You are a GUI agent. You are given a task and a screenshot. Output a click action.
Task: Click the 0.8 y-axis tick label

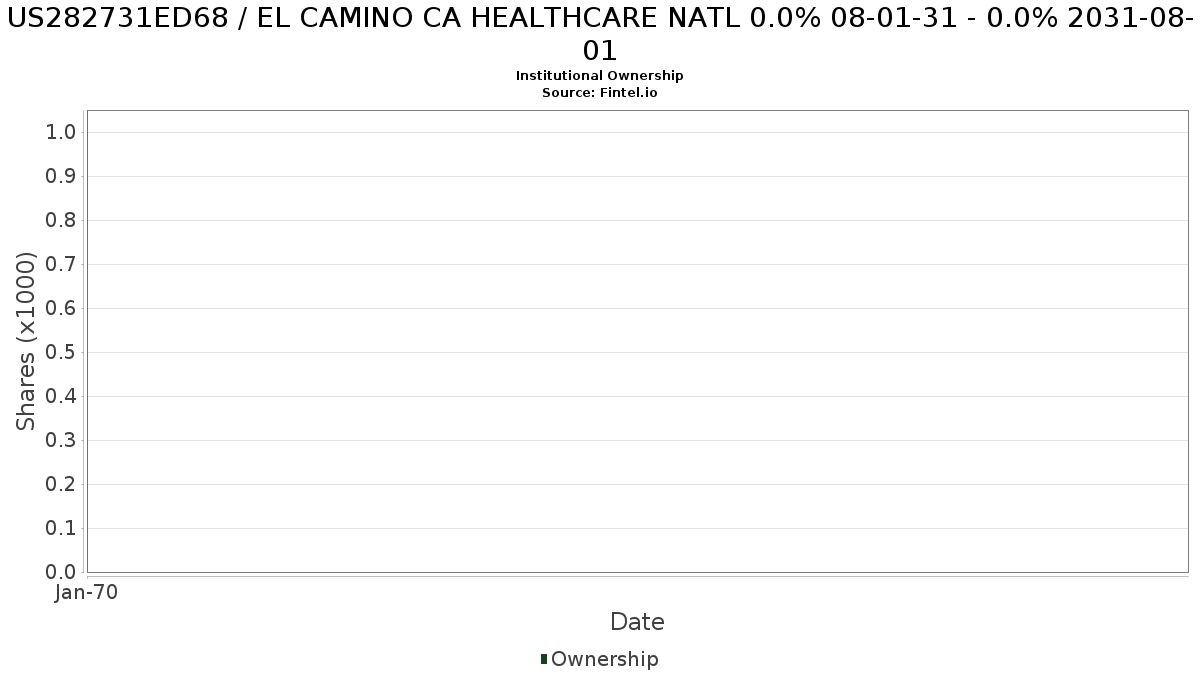click(x=62, y=221)
